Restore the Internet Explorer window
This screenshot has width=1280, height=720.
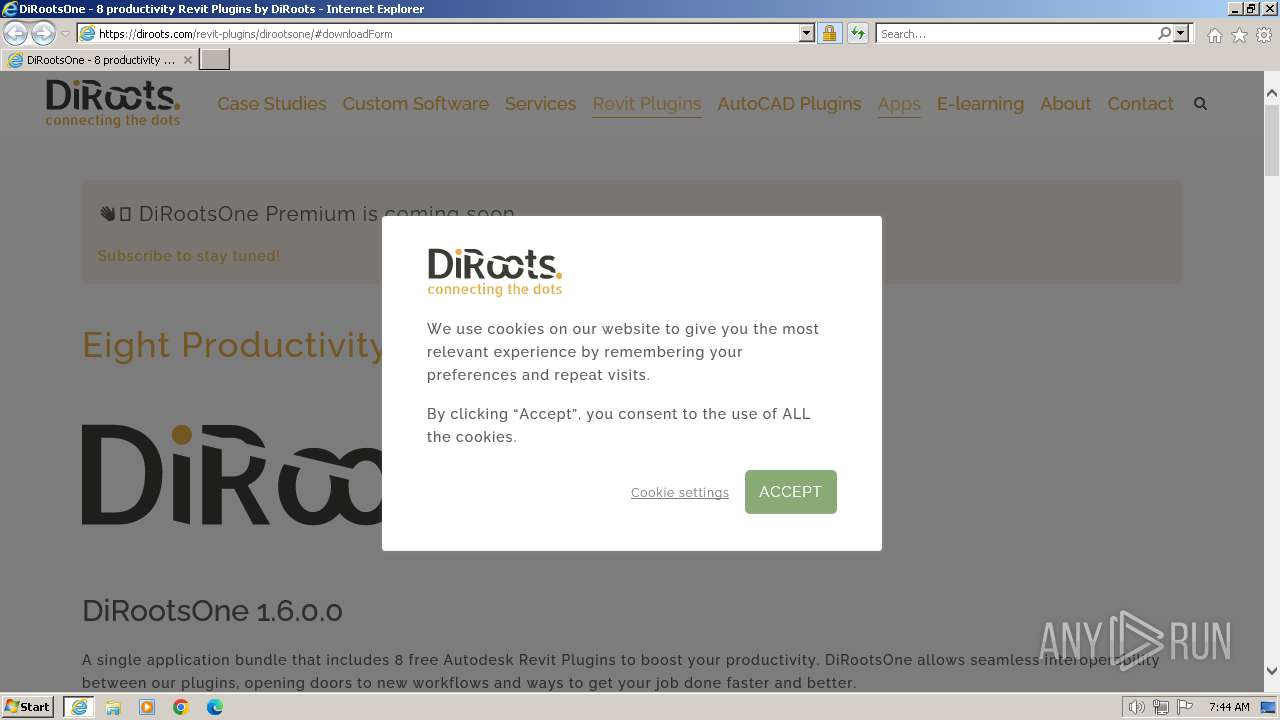(x=1250, y=9)
